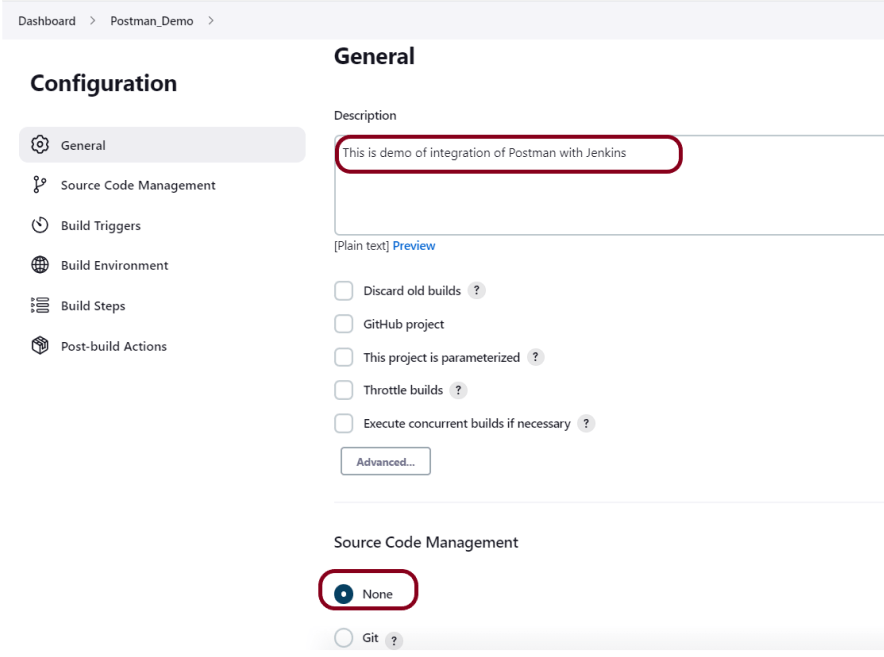Click the Build Environment globe icon

(40, 265)
